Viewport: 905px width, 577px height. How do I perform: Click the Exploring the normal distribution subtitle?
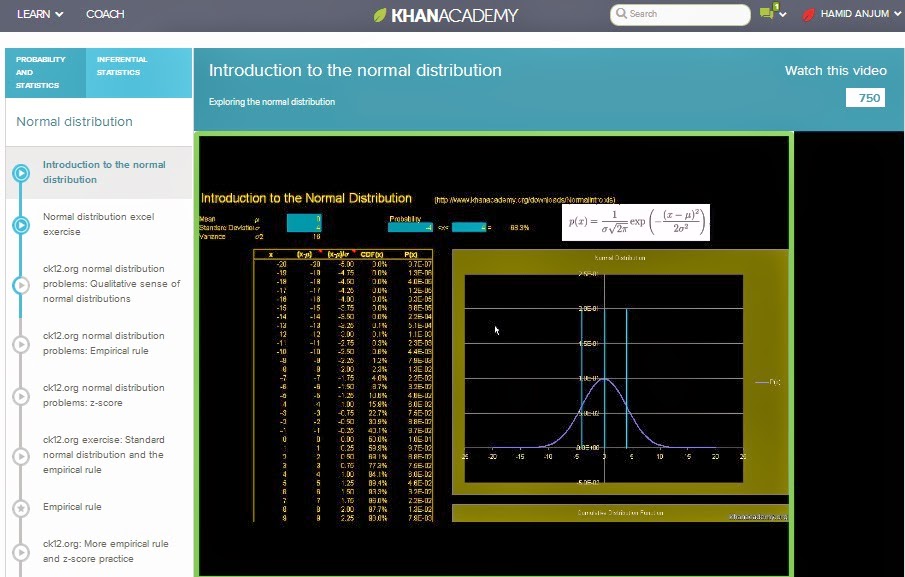pos(272,102)
